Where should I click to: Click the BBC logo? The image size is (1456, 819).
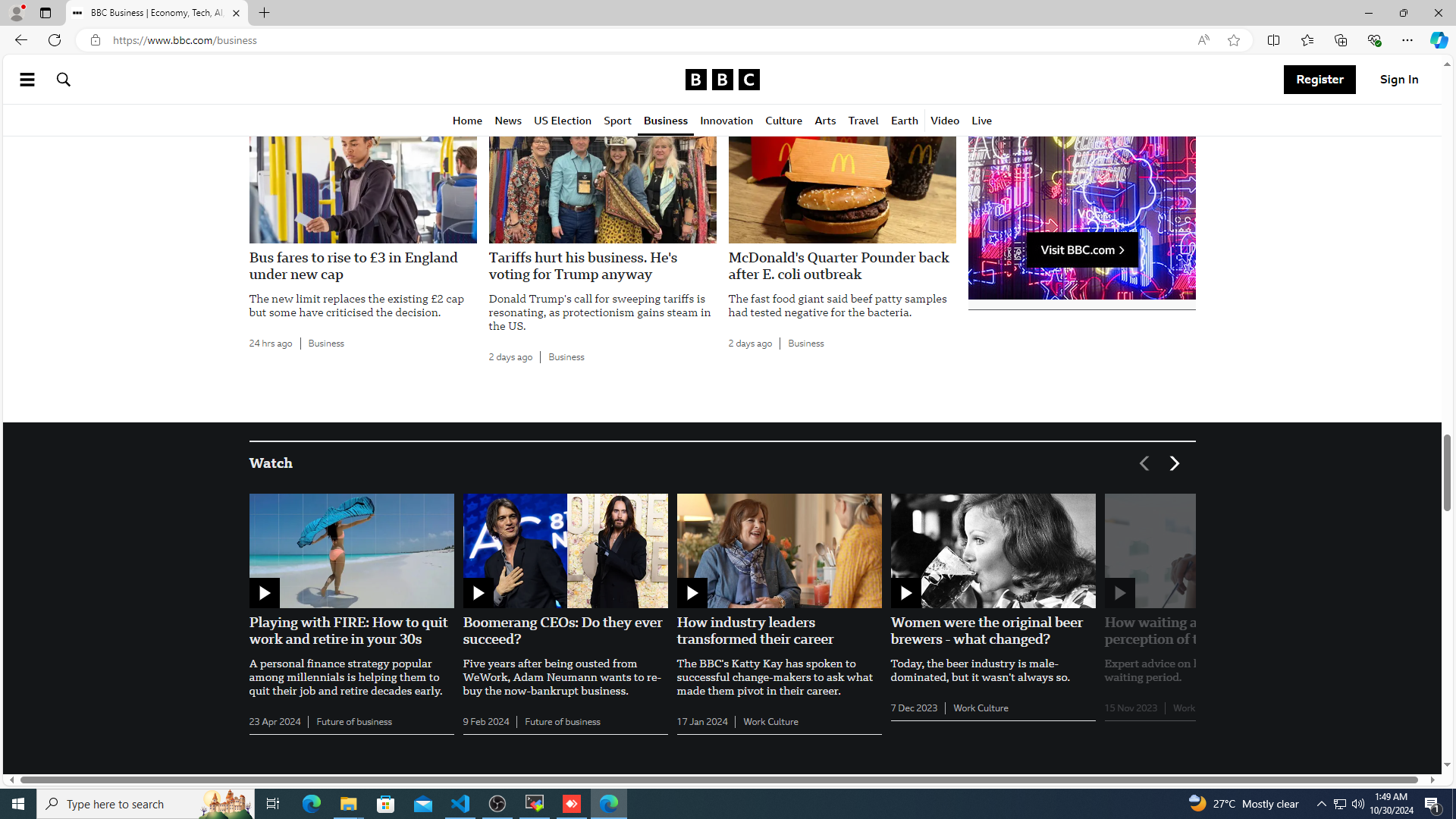(x=722, y=80)
